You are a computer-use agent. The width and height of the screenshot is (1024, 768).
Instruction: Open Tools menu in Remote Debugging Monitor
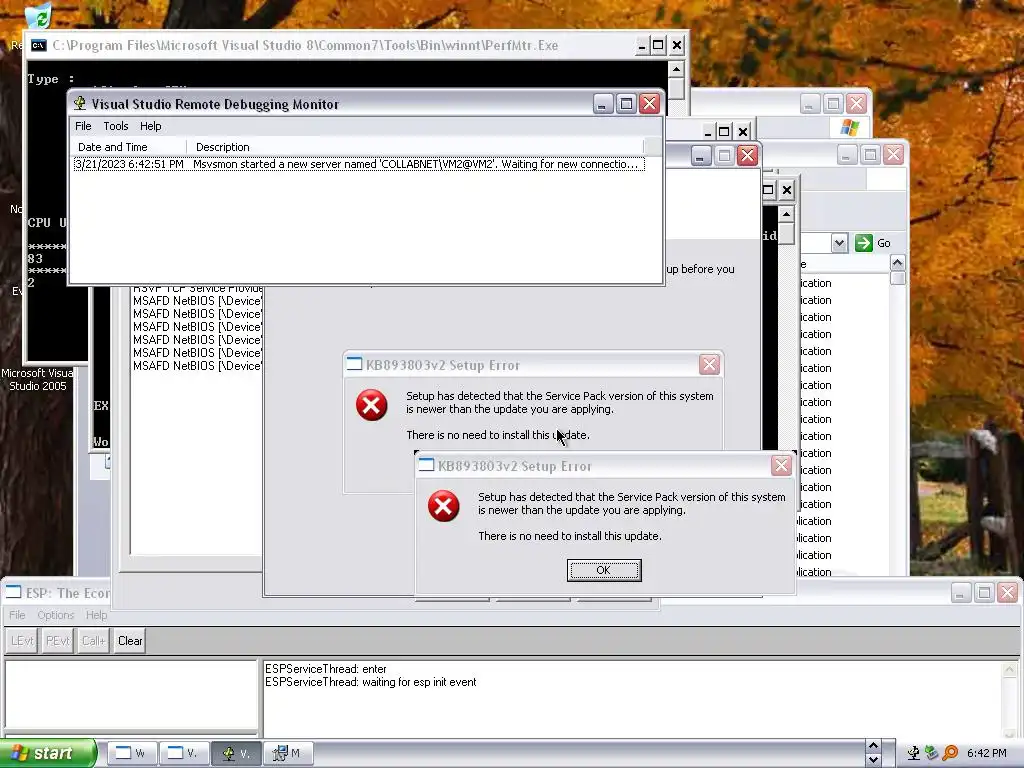pos(116,126)
